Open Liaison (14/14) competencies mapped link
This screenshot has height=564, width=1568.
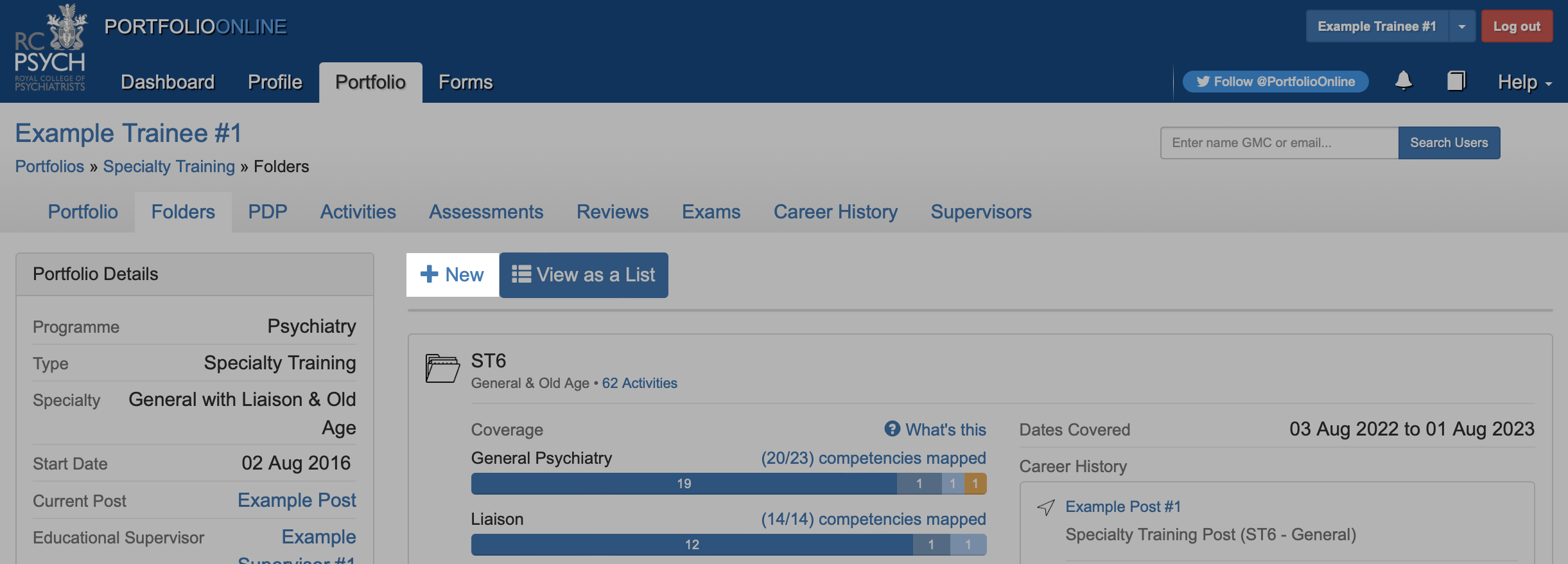[873, 519]
